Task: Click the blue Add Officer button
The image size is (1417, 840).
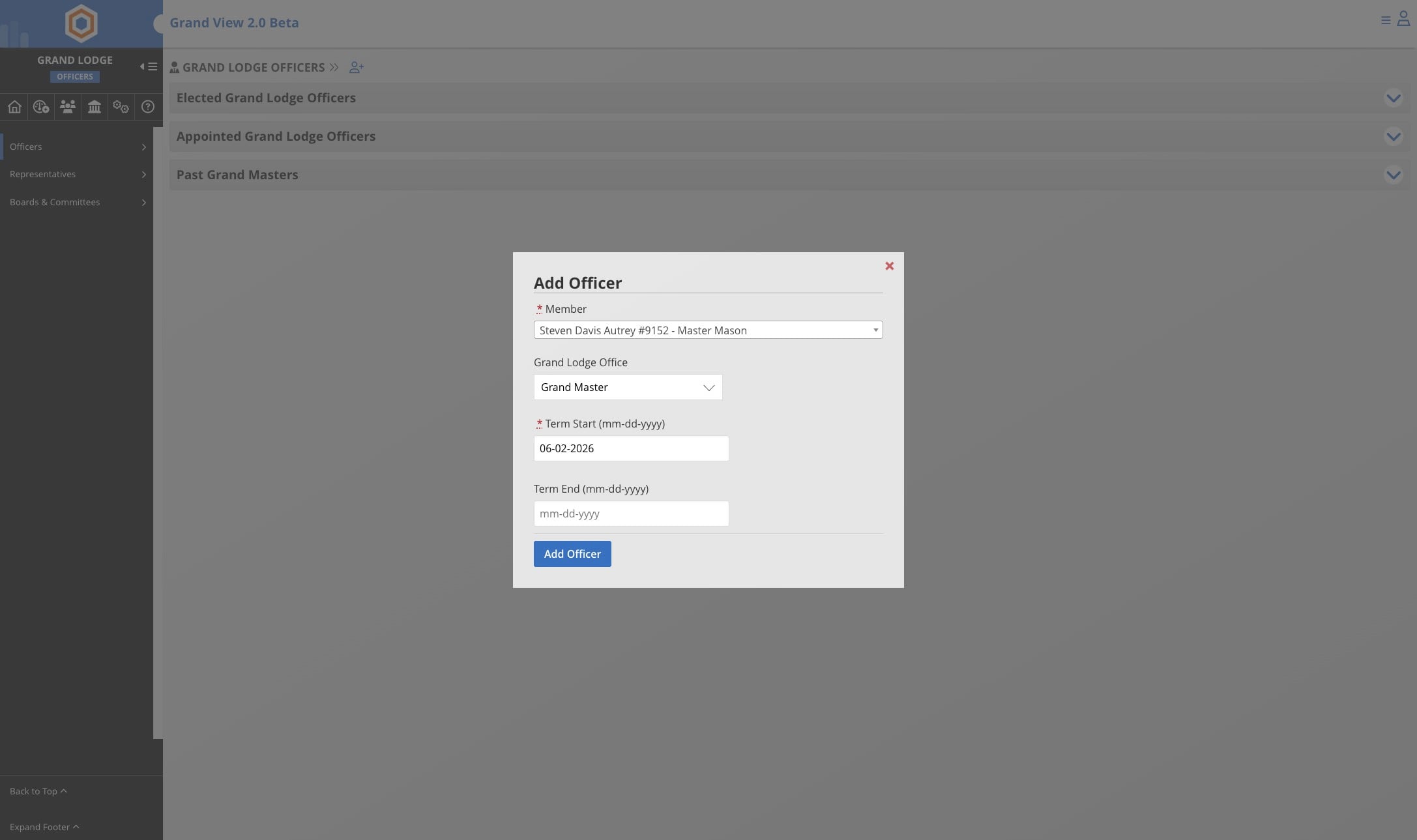Action: point(572,554)
